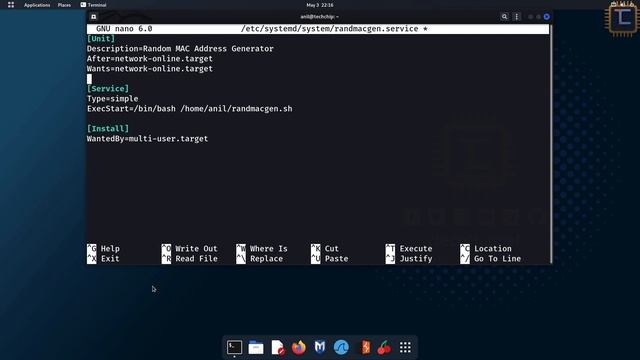Launch CherryTree from the dock
640x360 pixels.
[384, 347]
